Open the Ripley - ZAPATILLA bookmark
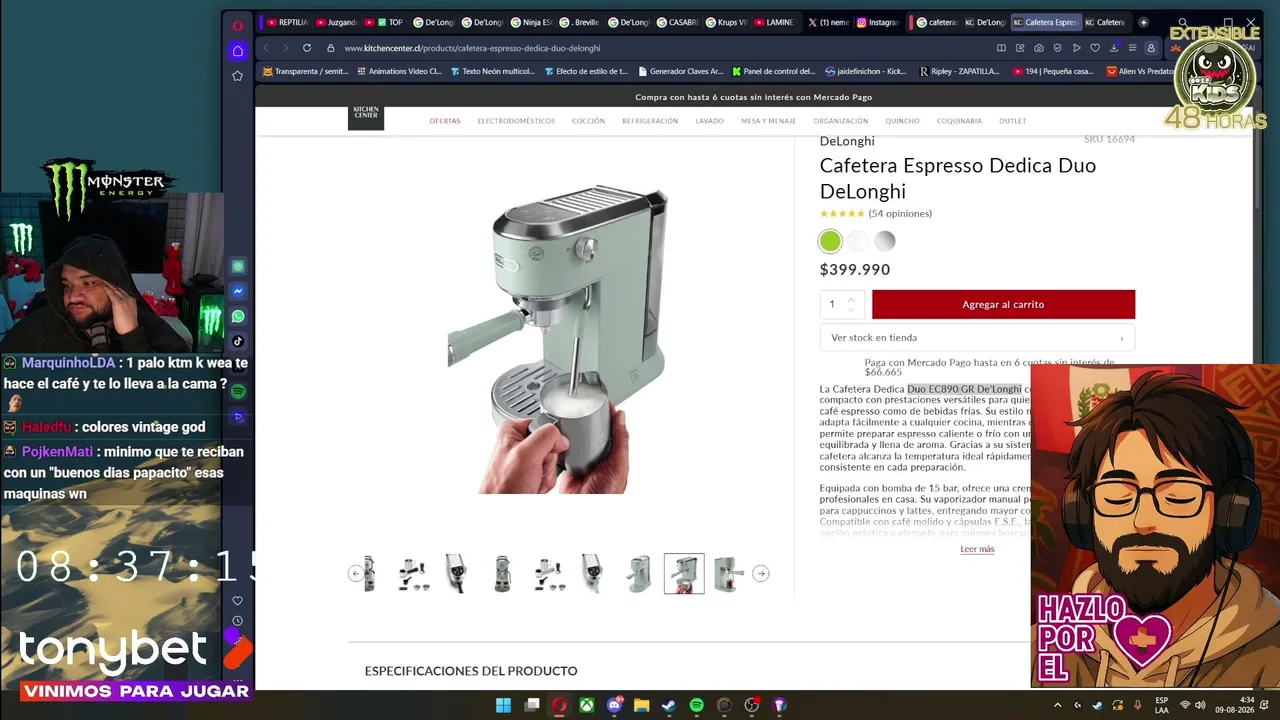The width and height of the screenshot is (1280, 720). coord(958,72)
